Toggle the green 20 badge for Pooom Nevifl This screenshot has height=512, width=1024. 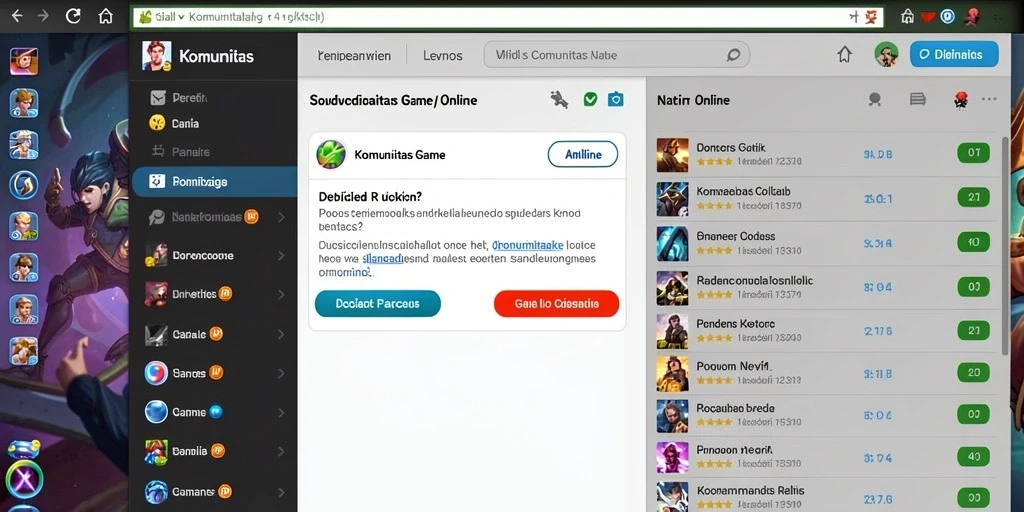click(x=974, y=373)
